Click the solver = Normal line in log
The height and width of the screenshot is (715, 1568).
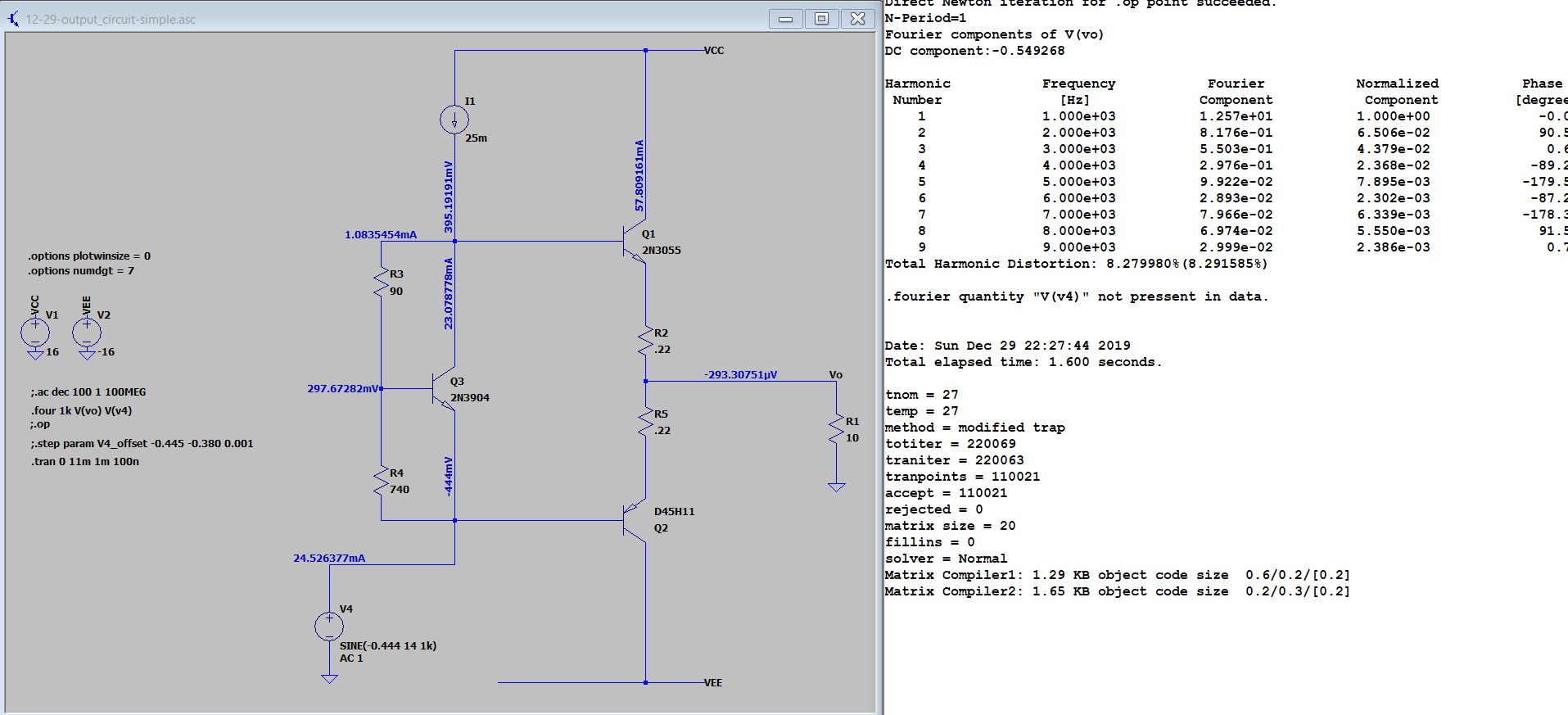click(946, 559)
